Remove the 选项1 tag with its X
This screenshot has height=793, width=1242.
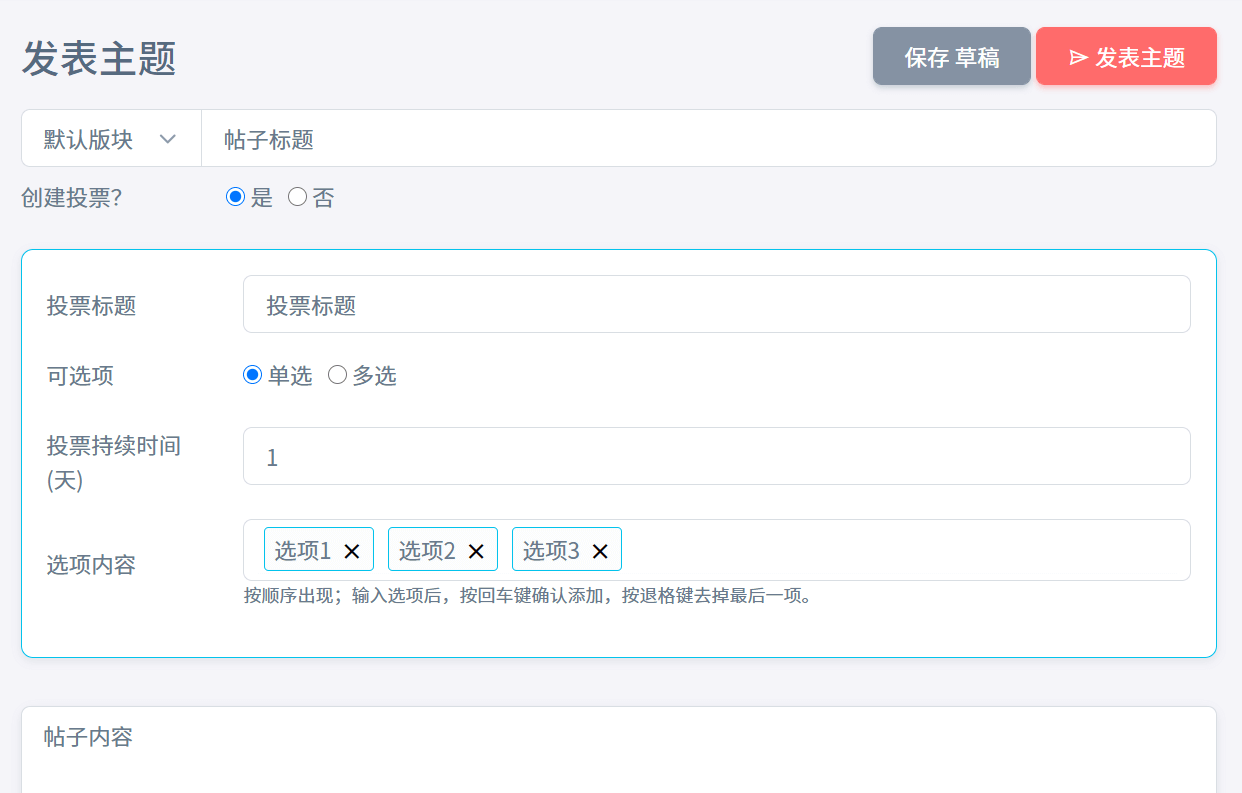[352, 551]
